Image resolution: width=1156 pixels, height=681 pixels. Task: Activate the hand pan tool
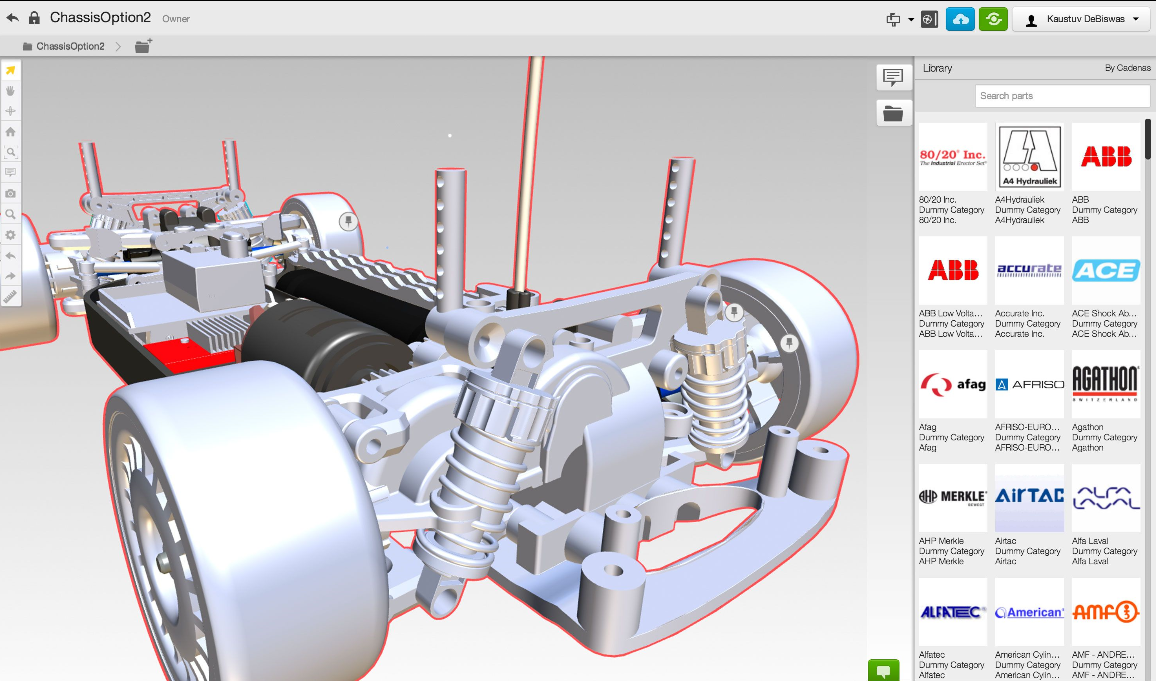[x=10, y=90]
